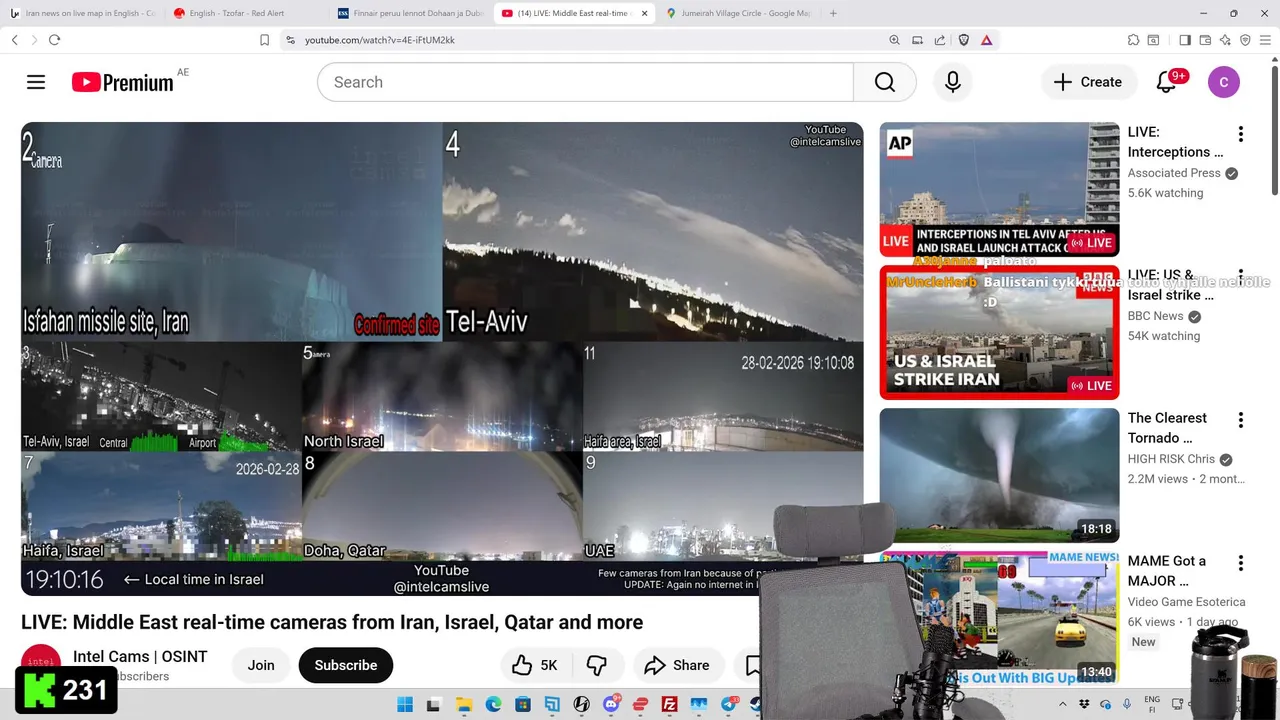Open FileZilla from taskbar
1280x720 pixels.
pos(670,704)
